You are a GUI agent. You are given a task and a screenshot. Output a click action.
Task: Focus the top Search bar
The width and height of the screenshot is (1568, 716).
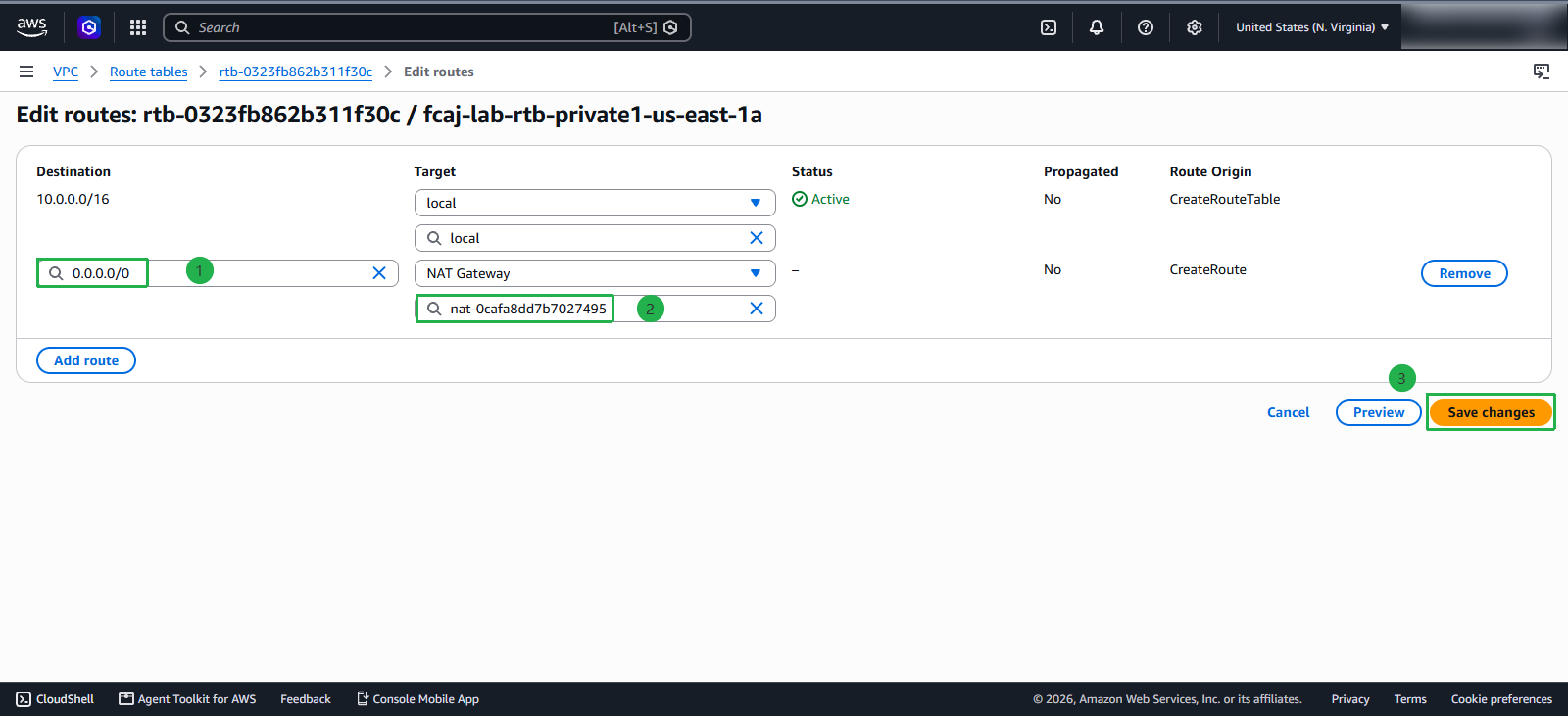tap(427, 27)
